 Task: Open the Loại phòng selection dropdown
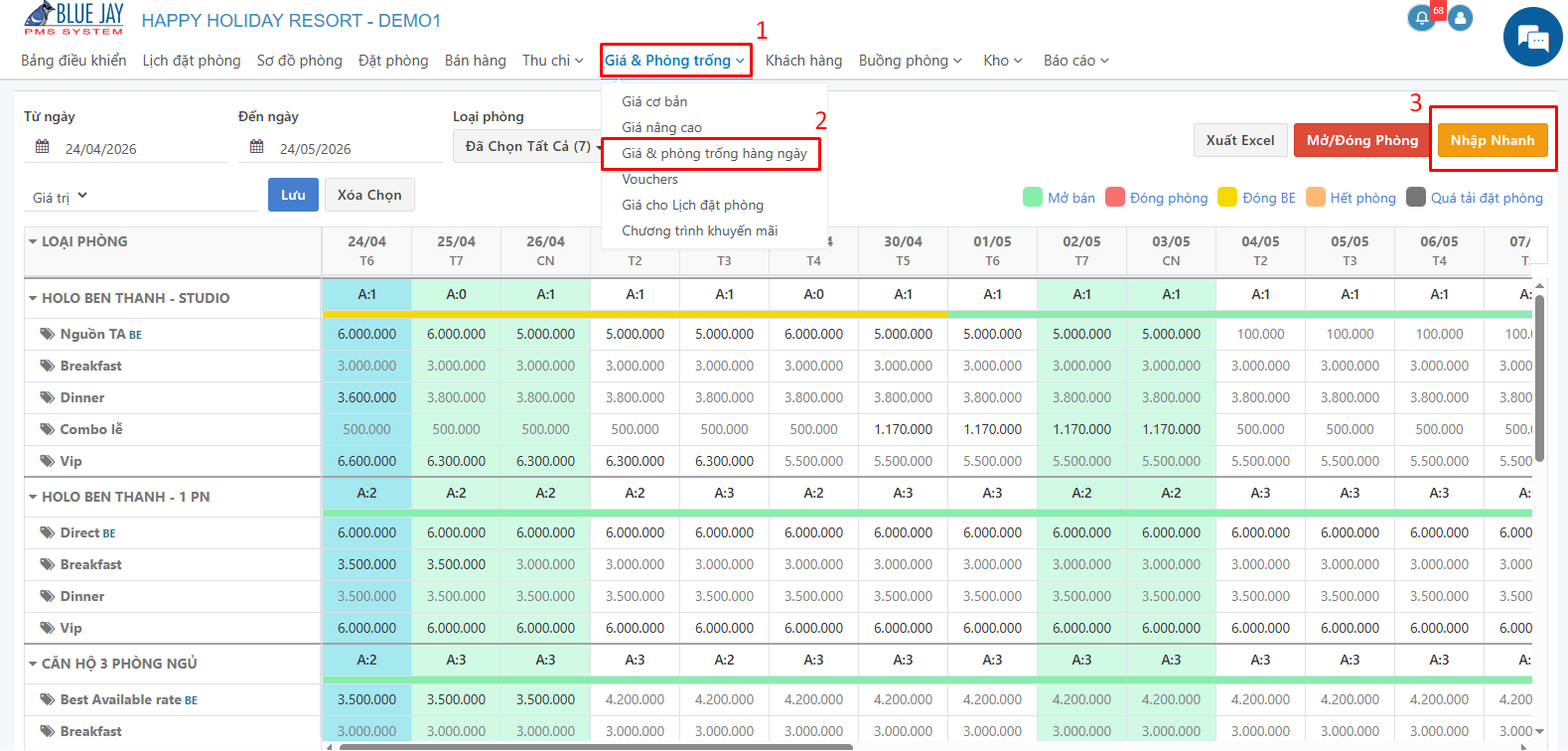(528, 147)
